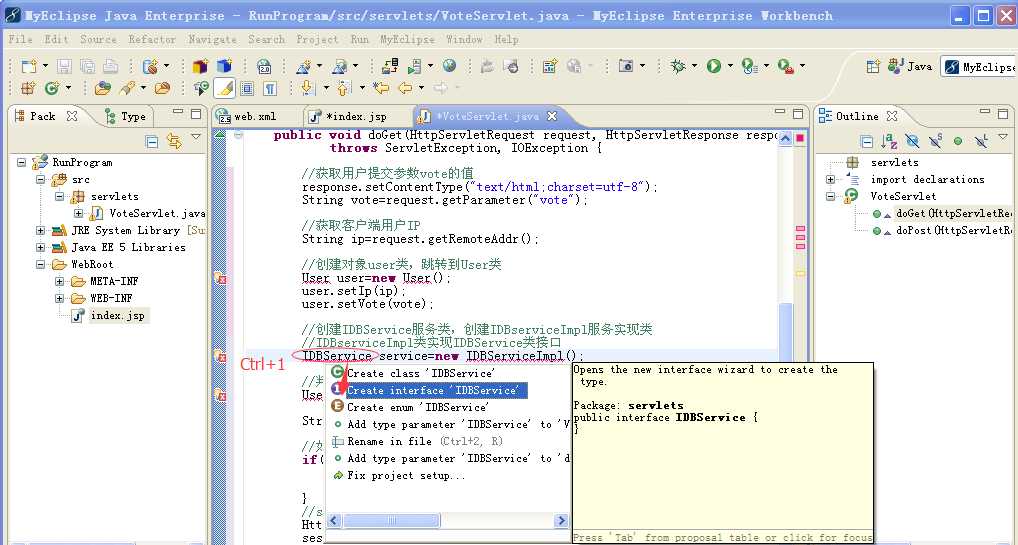This screenshot has width=1018, height=545.
Task: Expand Java EE 5 Libraries node
Action: point(40,247)
